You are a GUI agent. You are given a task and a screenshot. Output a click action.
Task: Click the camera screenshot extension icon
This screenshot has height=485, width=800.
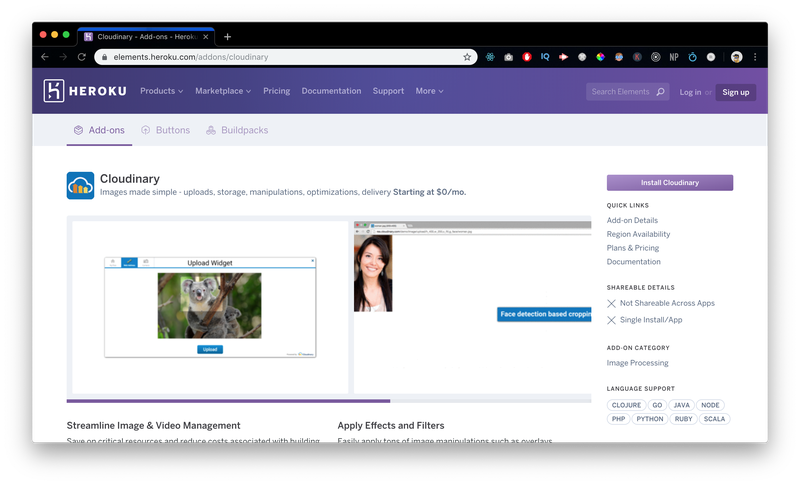508,57
